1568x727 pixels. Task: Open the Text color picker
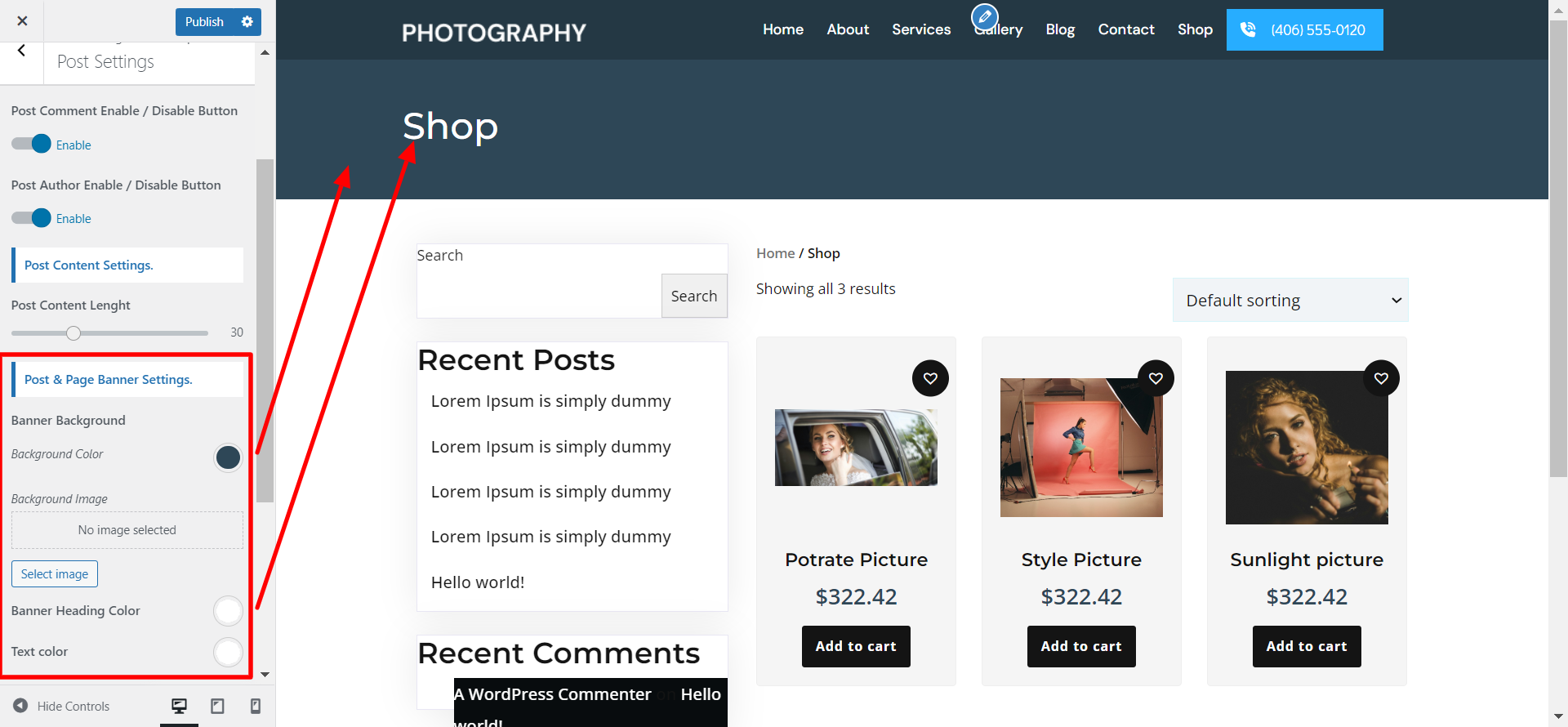click(x=228, y=652)
